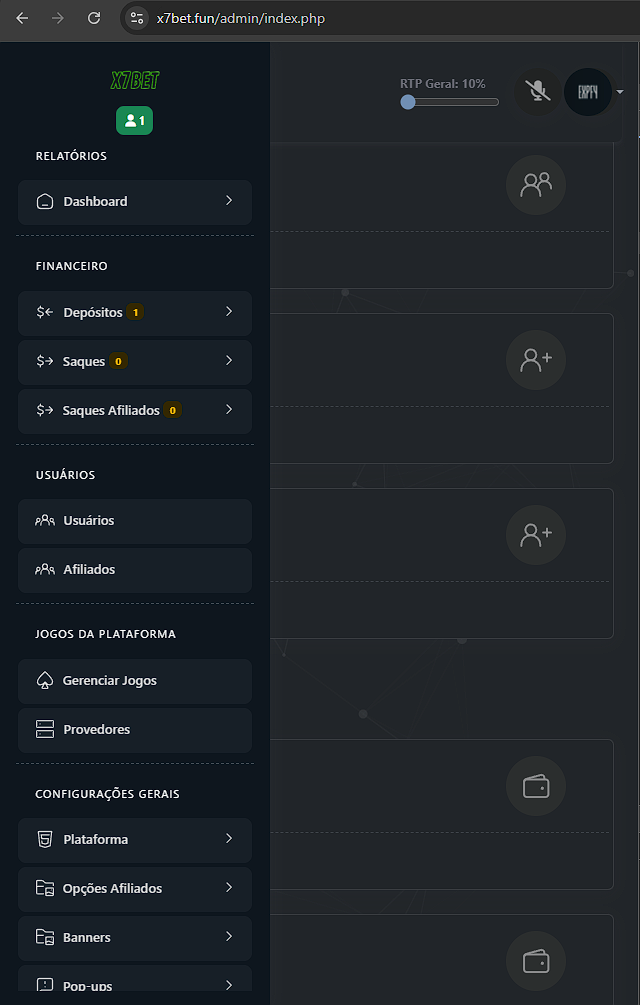Click the X7BET logo
This screenshot has width=640, height=1005.
pos(135,80)
